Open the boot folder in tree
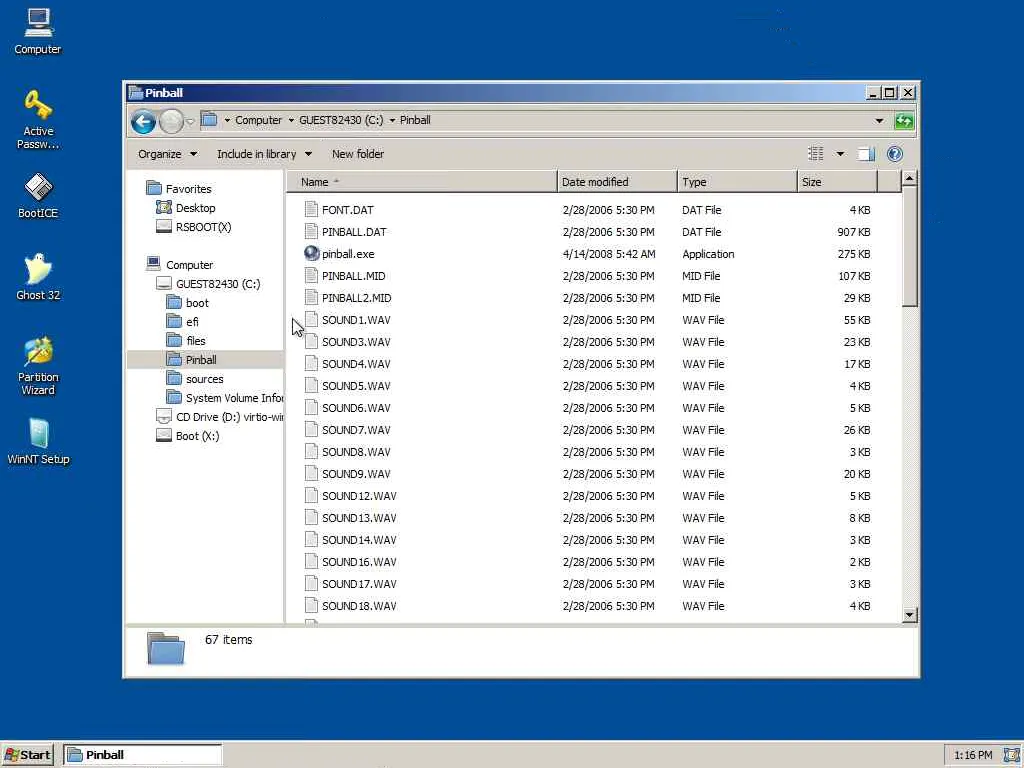This screenshot has height=768, width=1024. pos(197,302)
